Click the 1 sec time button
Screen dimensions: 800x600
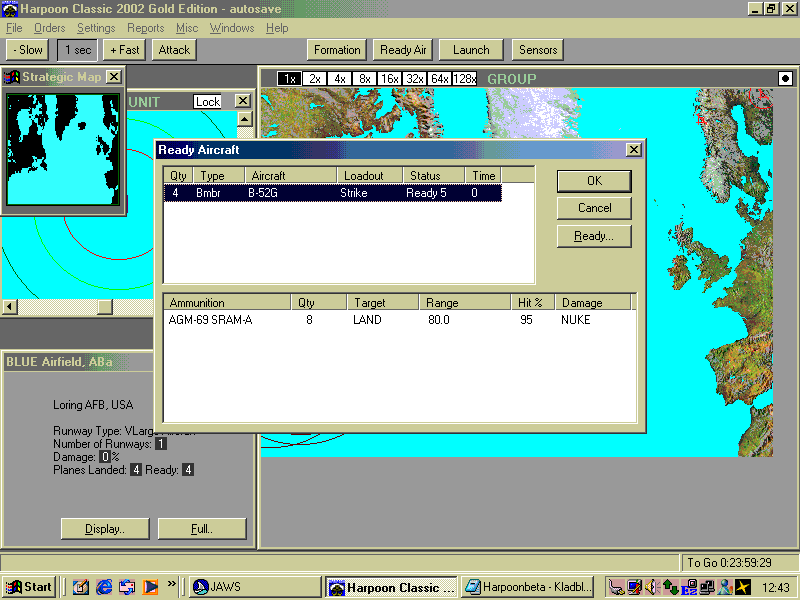point(78,50)
